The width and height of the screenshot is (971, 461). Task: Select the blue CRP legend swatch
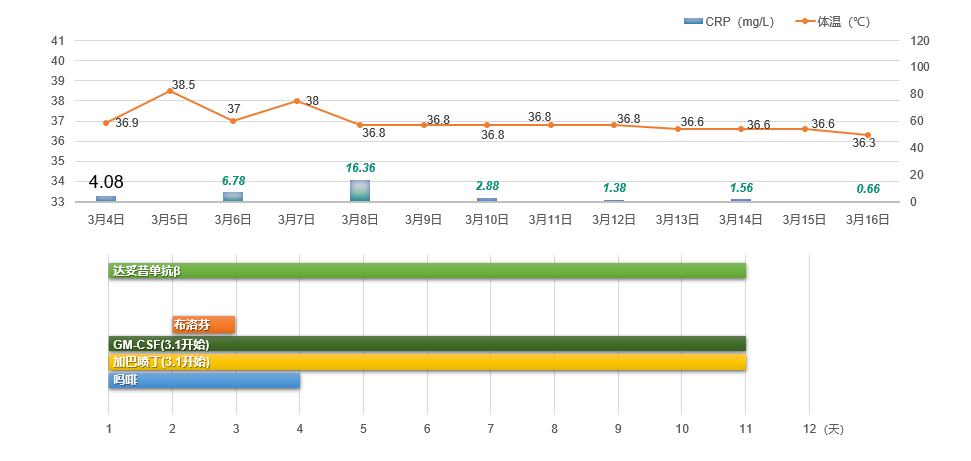coord(693,22)
